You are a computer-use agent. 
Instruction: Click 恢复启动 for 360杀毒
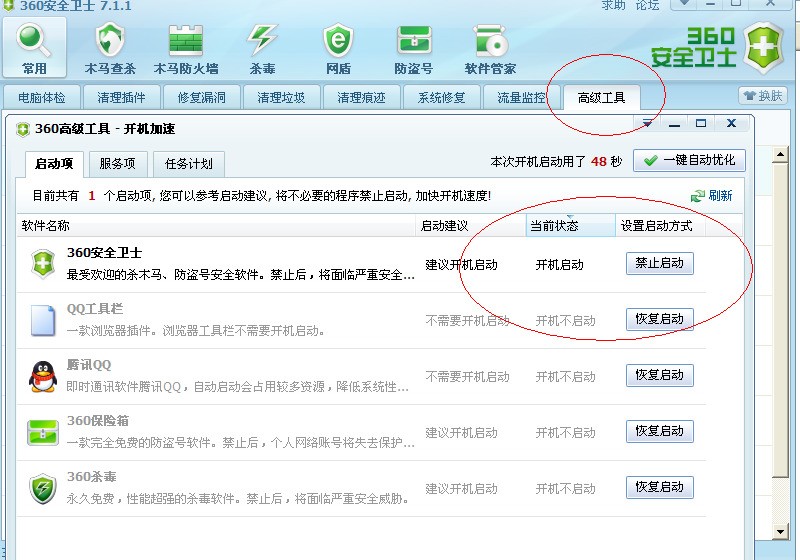[660, 488]
